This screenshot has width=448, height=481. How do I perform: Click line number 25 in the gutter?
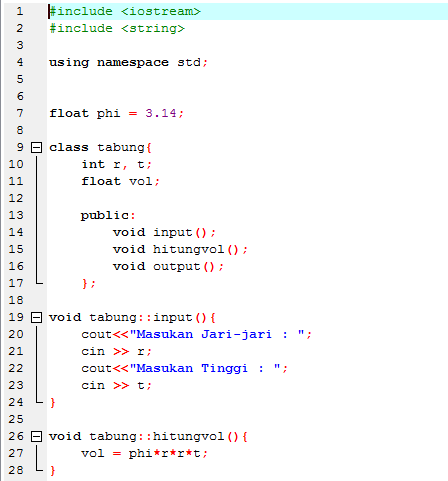point(16,419)
